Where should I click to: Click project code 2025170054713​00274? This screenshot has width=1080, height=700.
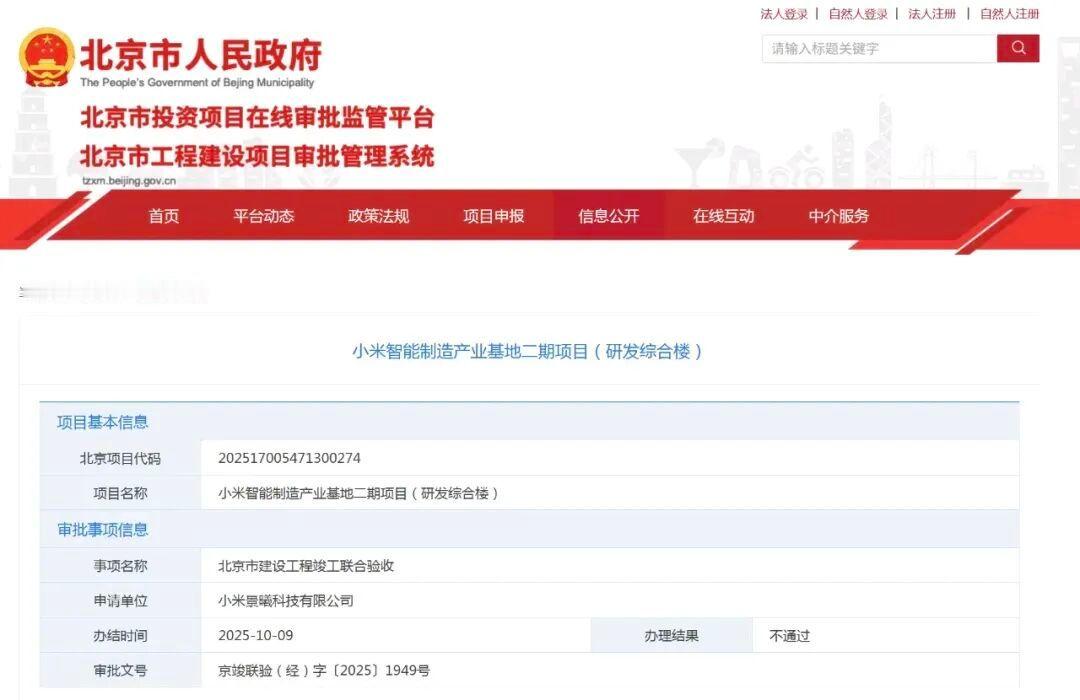[289, 458]
